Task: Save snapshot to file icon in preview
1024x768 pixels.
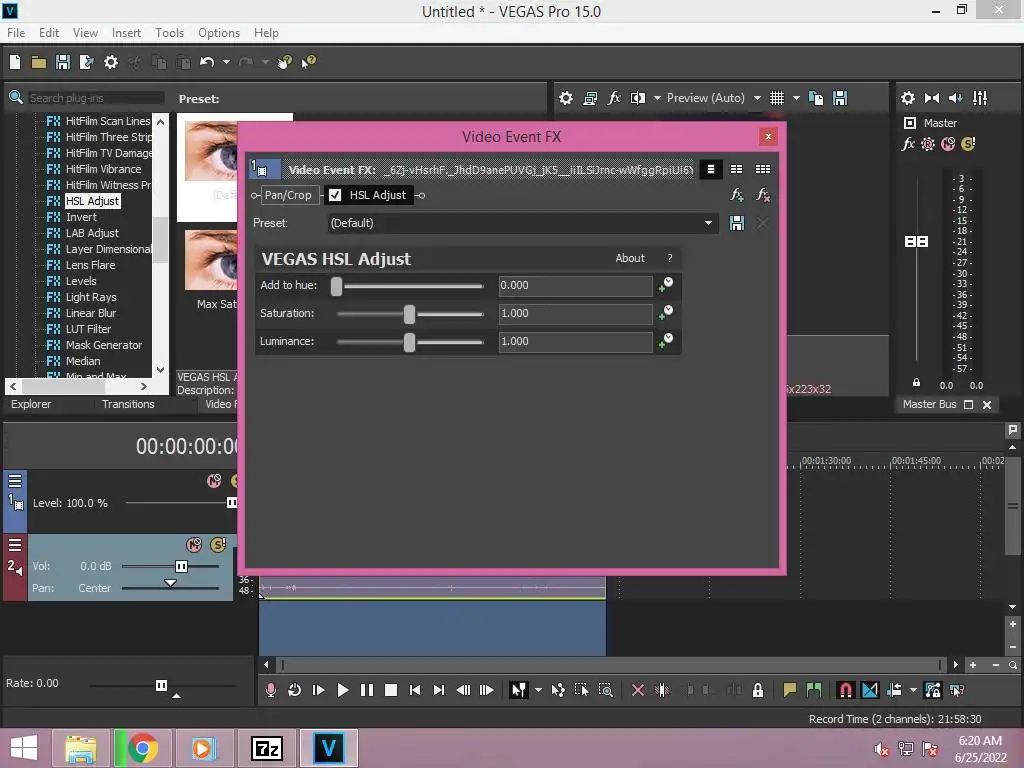Action: point(840,98)
